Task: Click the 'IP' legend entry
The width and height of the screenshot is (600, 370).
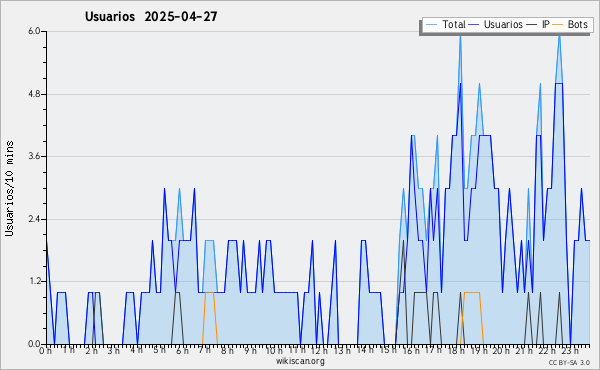Action: (546, 24)
